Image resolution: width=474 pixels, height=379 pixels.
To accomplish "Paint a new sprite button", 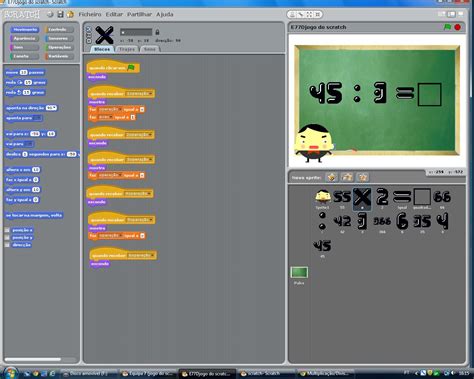I will tap(331, 177).
